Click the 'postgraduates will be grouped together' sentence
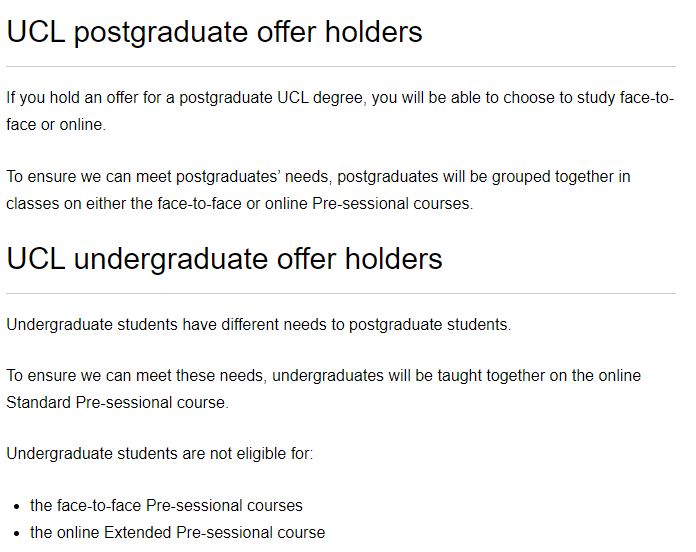 pos(318,190)
